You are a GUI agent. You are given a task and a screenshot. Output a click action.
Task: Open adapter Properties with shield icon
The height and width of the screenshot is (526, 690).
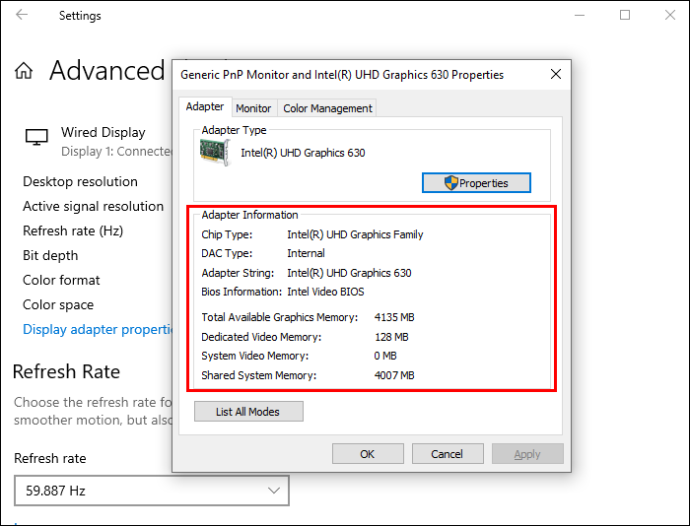[476, 183]
